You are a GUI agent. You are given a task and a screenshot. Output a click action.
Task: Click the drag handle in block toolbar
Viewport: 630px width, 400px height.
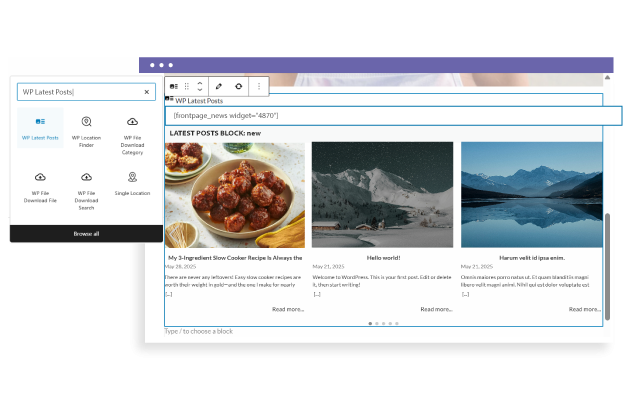point(186,87)
